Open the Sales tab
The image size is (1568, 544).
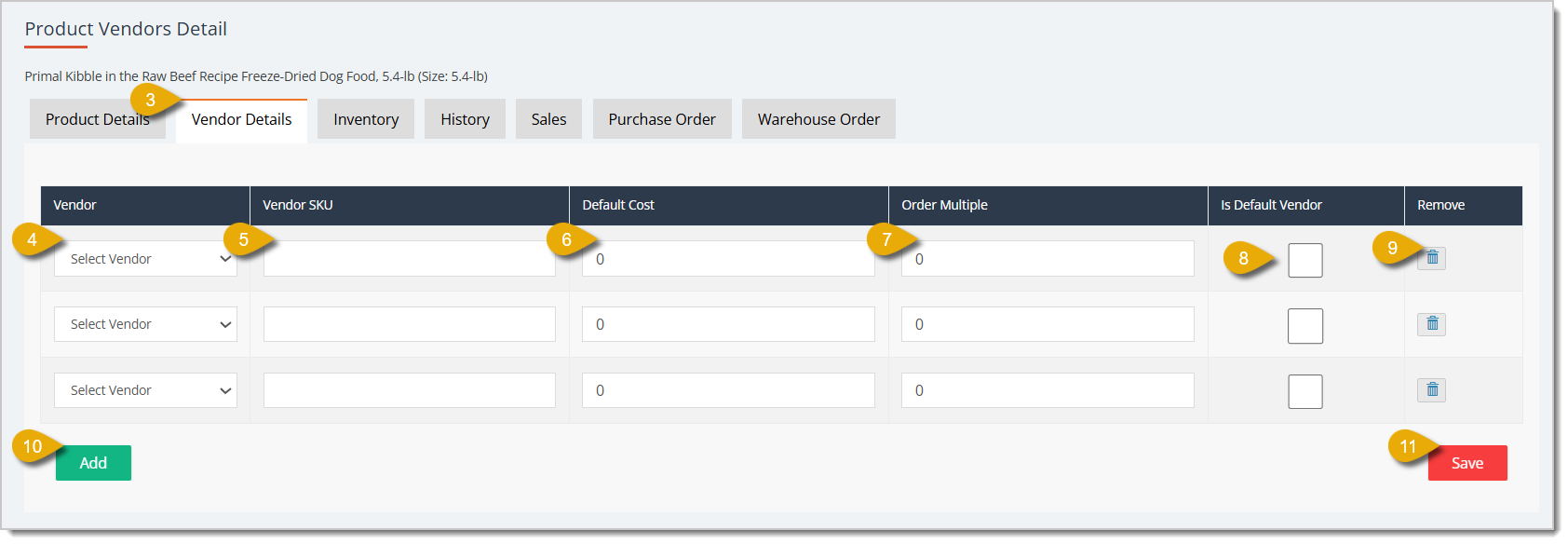tap(548, 119)
